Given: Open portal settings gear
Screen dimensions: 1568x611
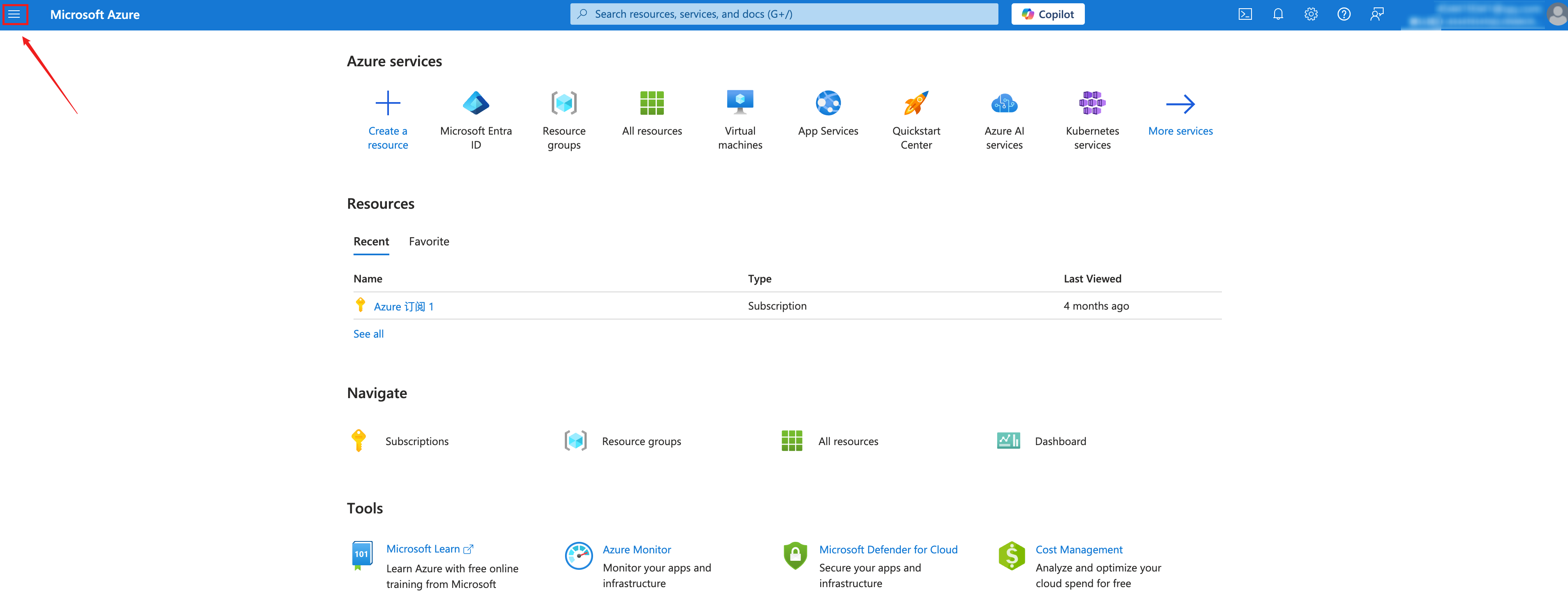Looking at the screenshot, I should click(x=1310, y=14).
